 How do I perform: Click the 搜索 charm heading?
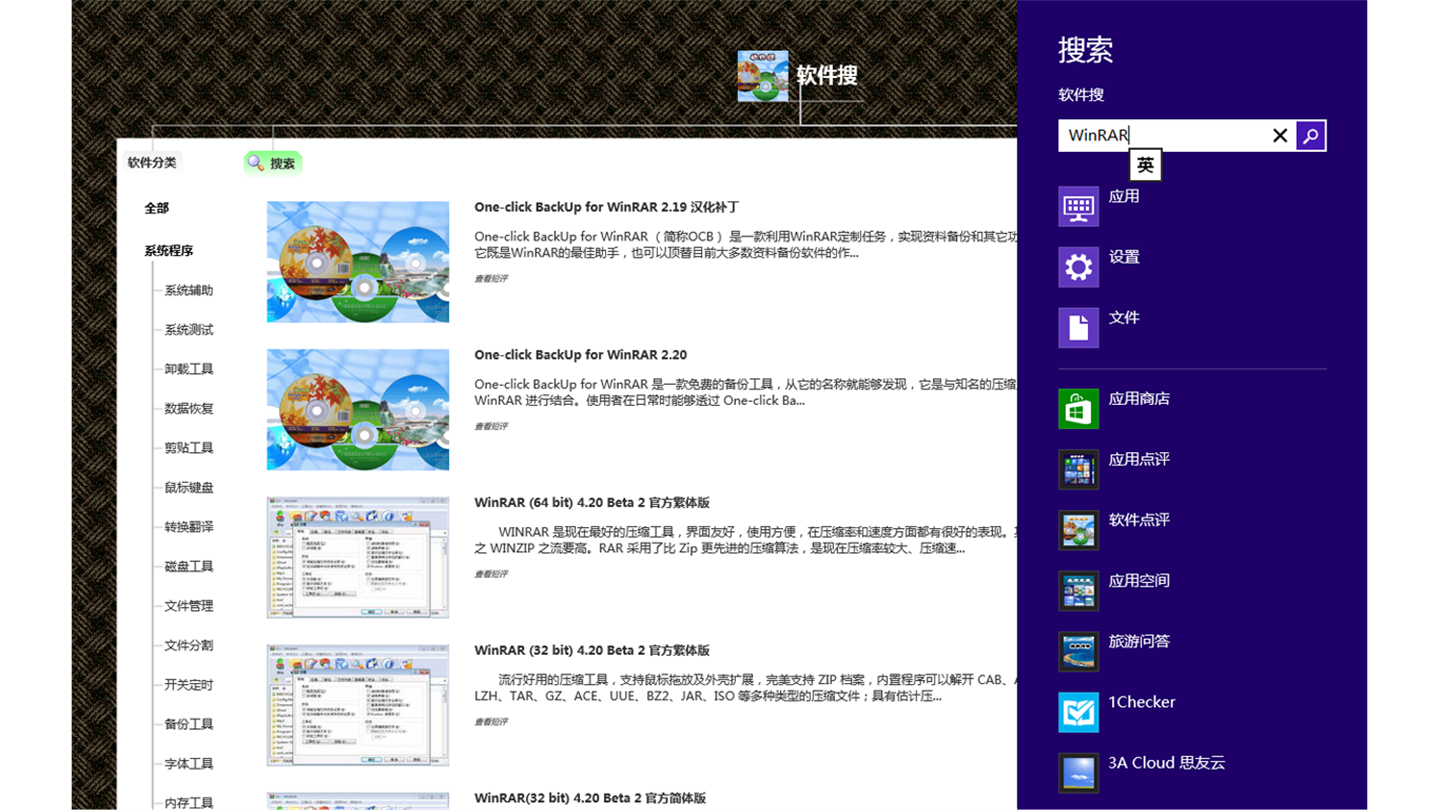coord(1085,49)
